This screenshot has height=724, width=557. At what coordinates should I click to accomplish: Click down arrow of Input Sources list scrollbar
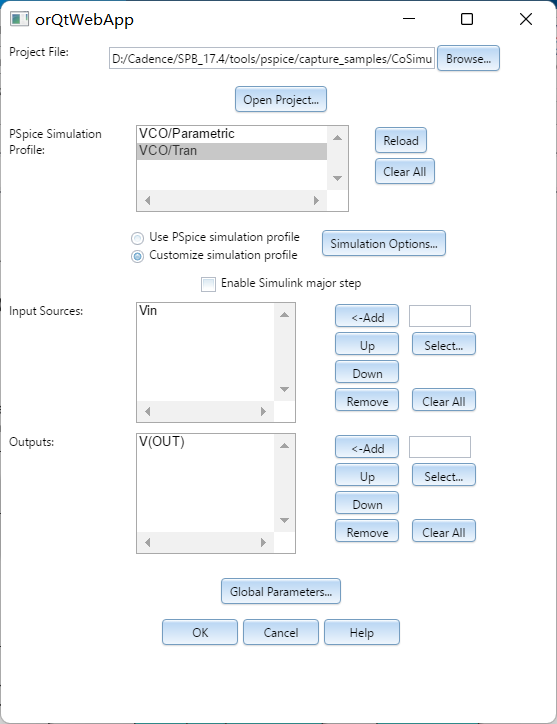point(285,389)
